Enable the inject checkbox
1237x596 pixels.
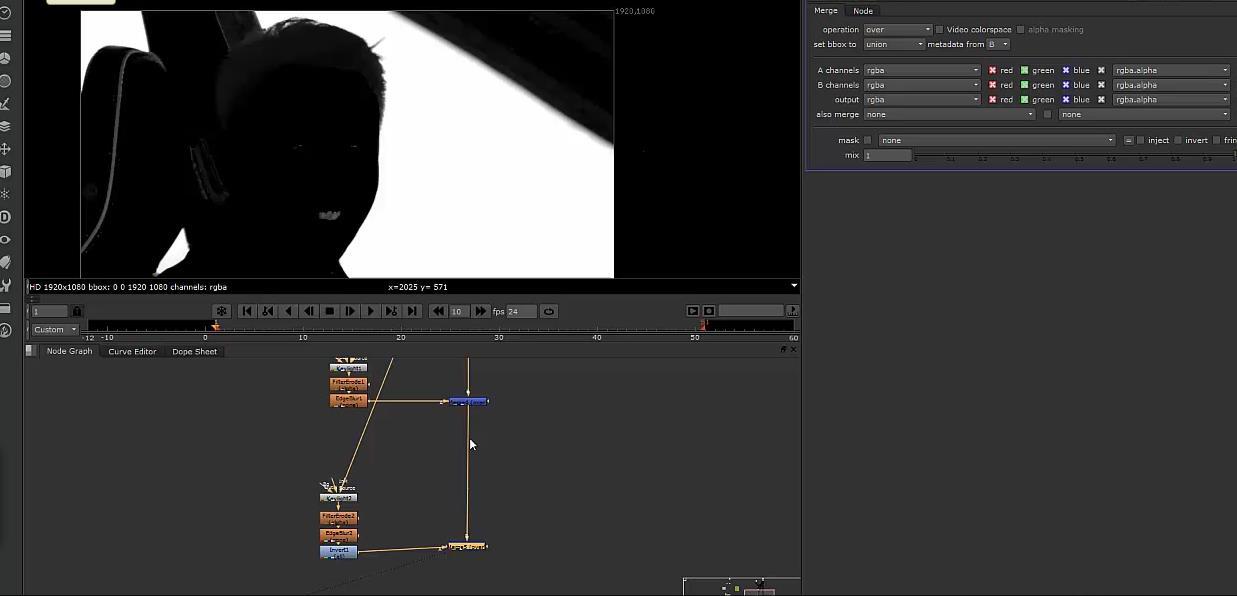(1141, 140)
